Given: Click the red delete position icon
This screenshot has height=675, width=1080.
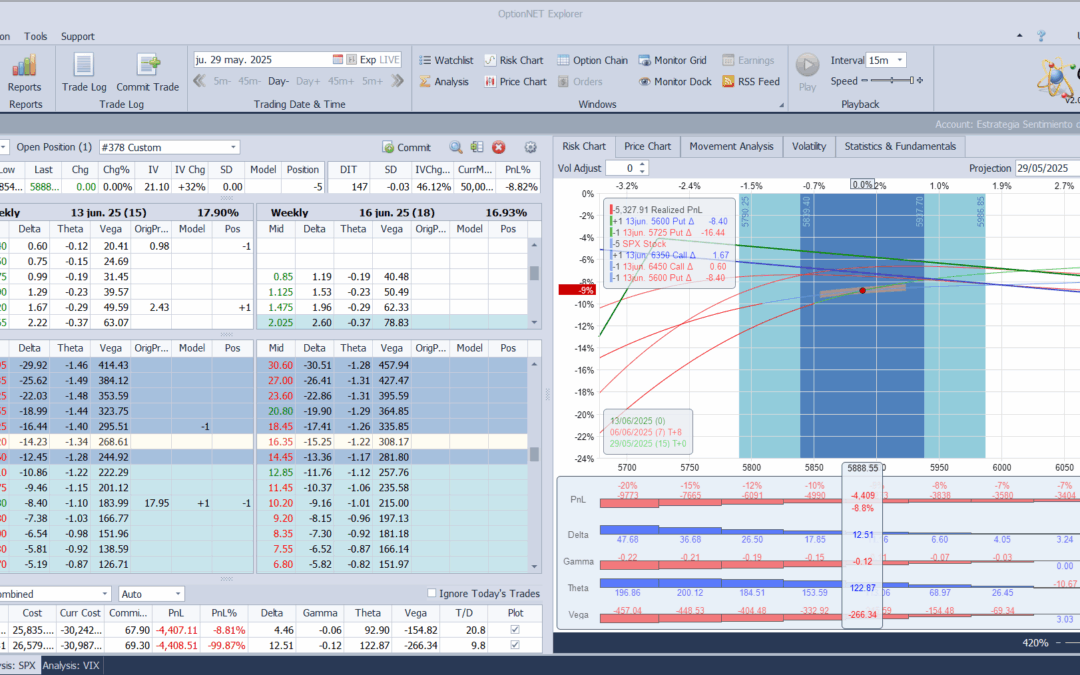Looking at the screenshot, I should [x=498, y=147].
